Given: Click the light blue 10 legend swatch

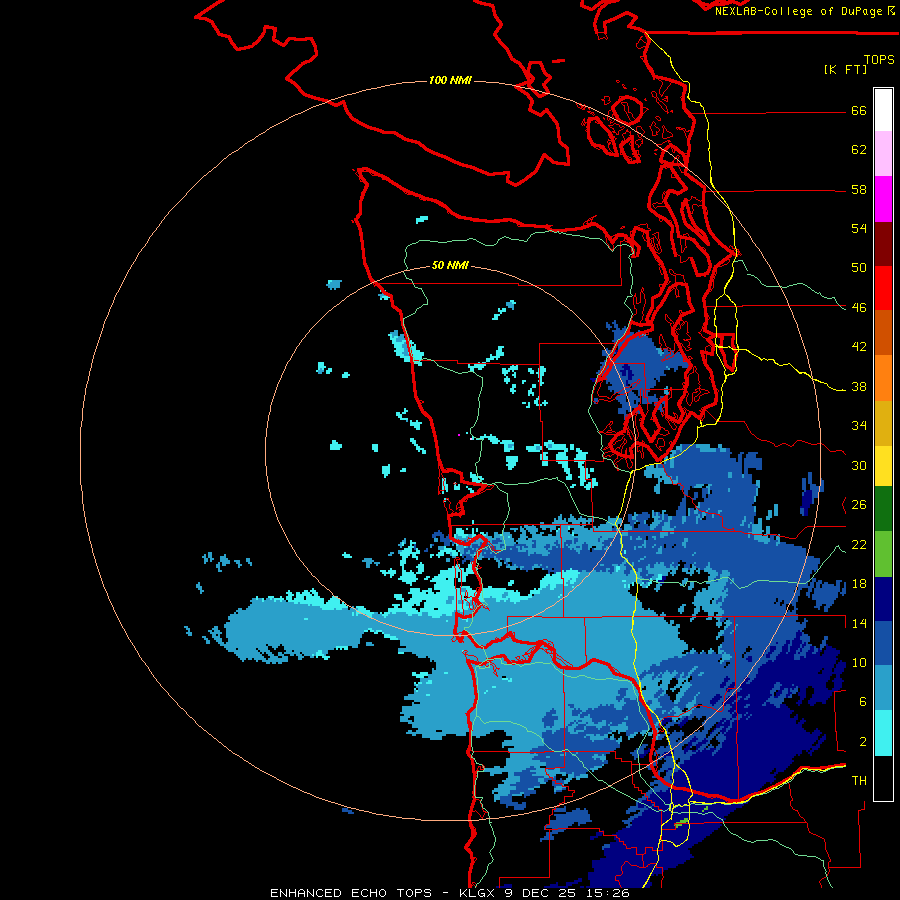Looking at the screenshot, I should 883,688.
